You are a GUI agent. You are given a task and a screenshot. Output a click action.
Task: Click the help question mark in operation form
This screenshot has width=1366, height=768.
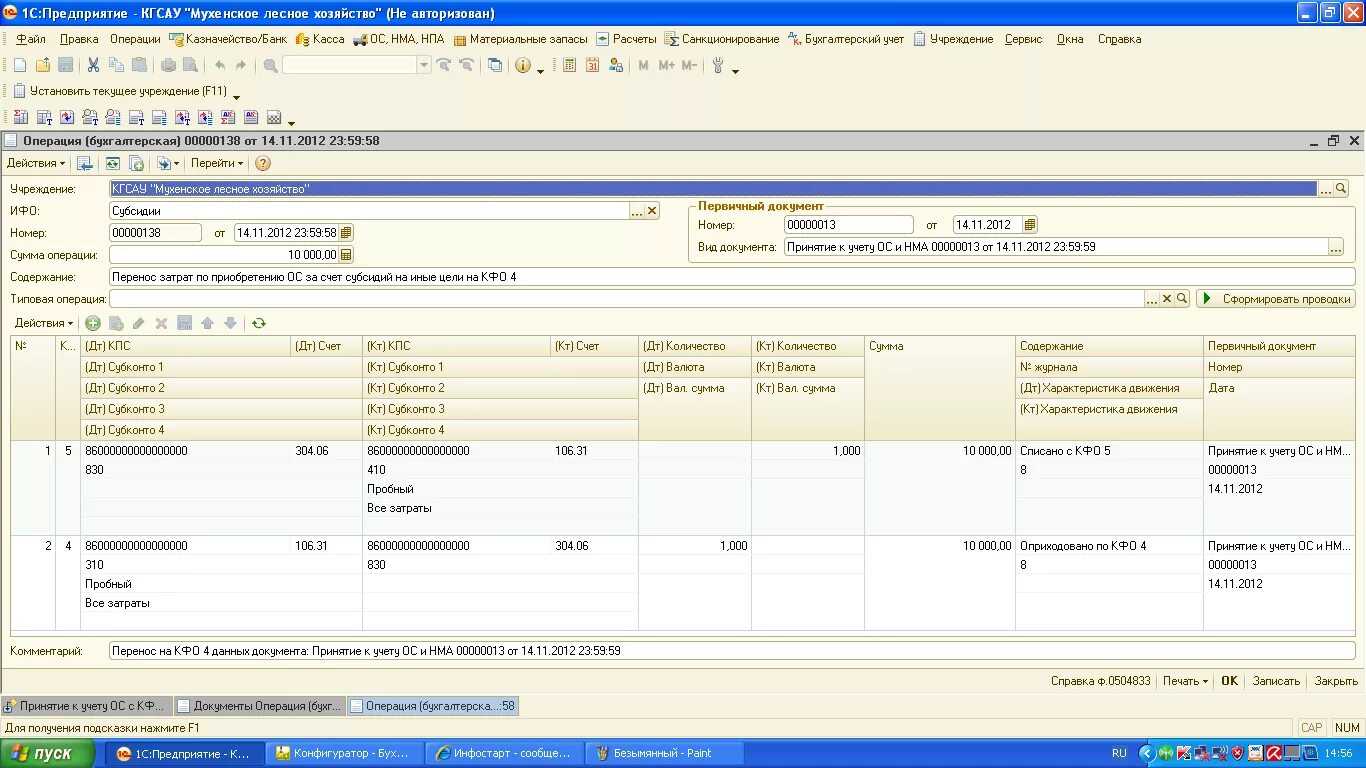pos(263,163)
